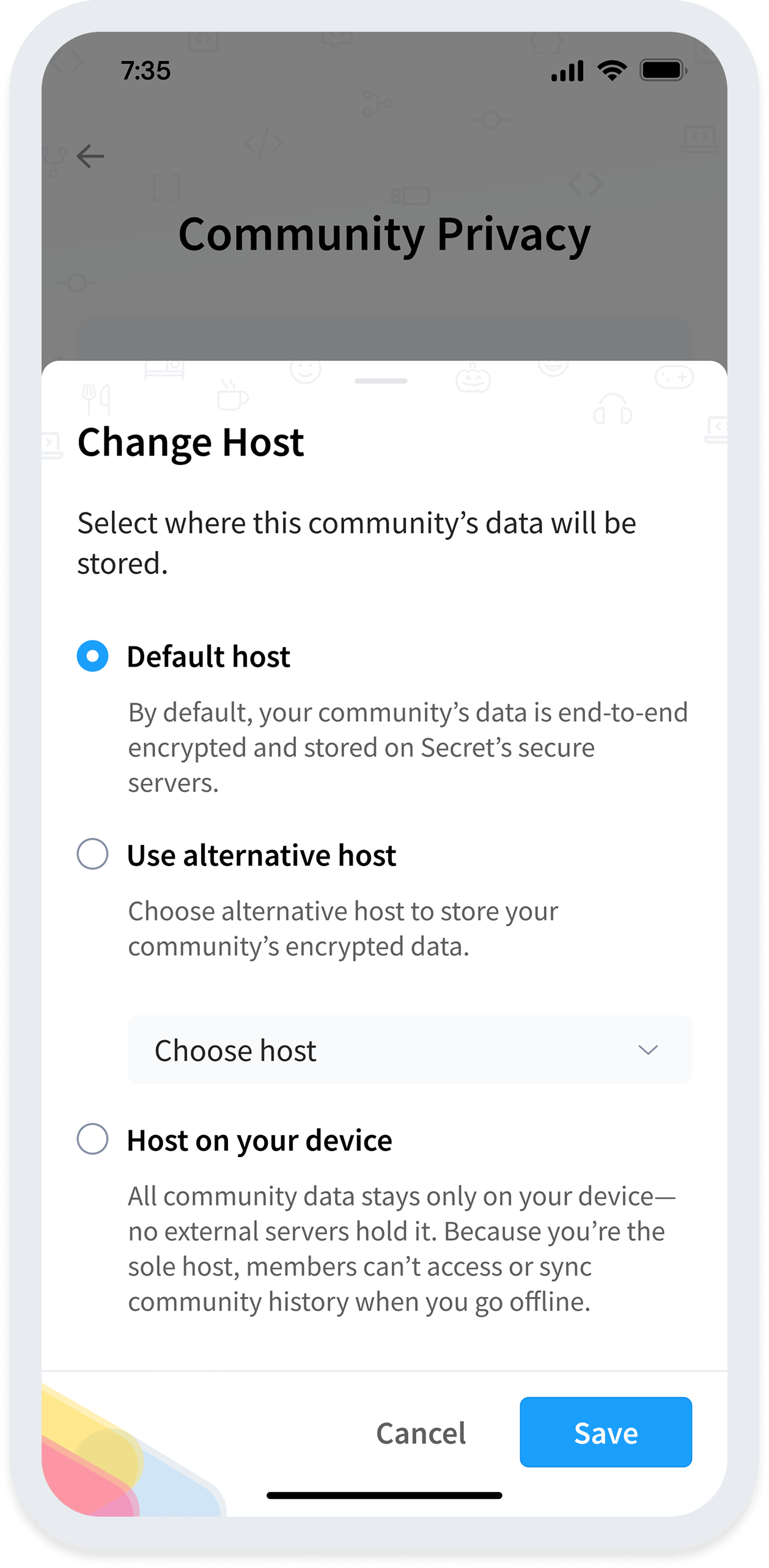769x1568 pixels.
Task: Click the alternative host description text
Action: click(x=342, y=928)
